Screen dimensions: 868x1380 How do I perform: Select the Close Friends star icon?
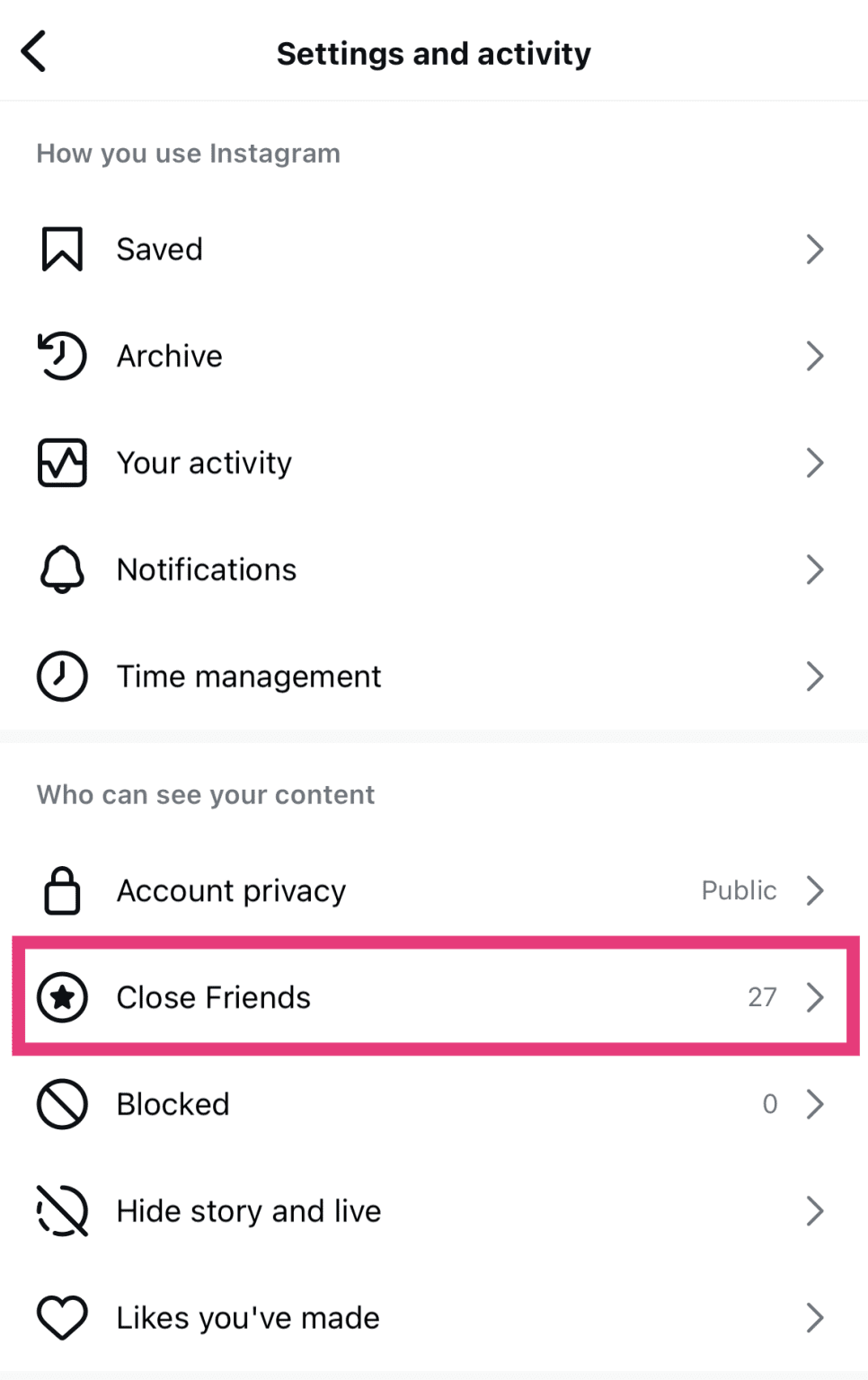pyautogui.click(x=61, y=997)
